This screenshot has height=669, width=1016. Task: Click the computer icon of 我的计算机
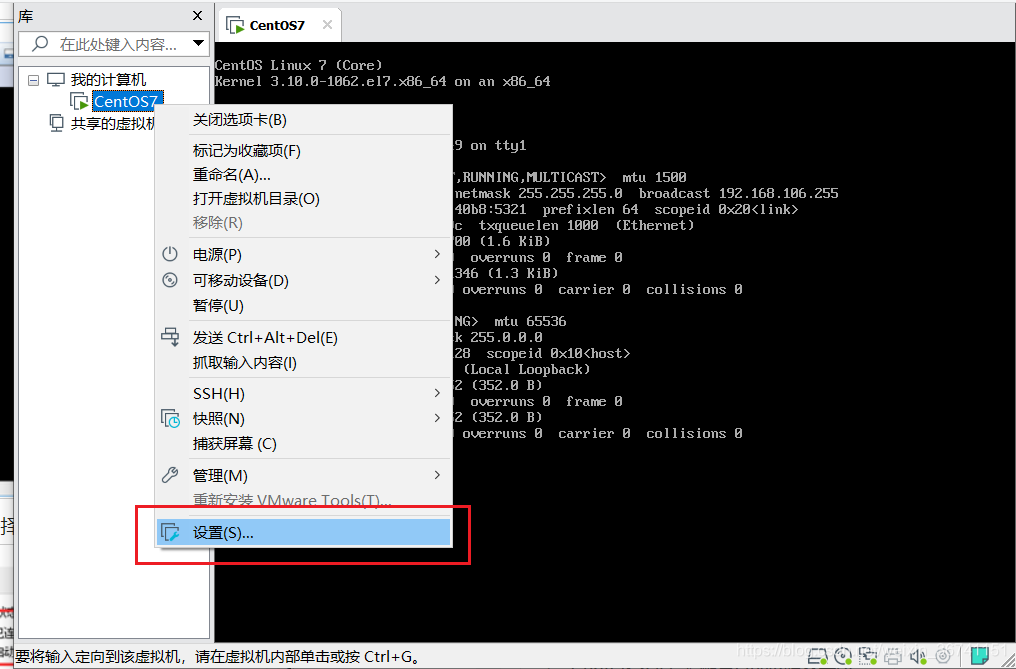[x=56, y=80]
